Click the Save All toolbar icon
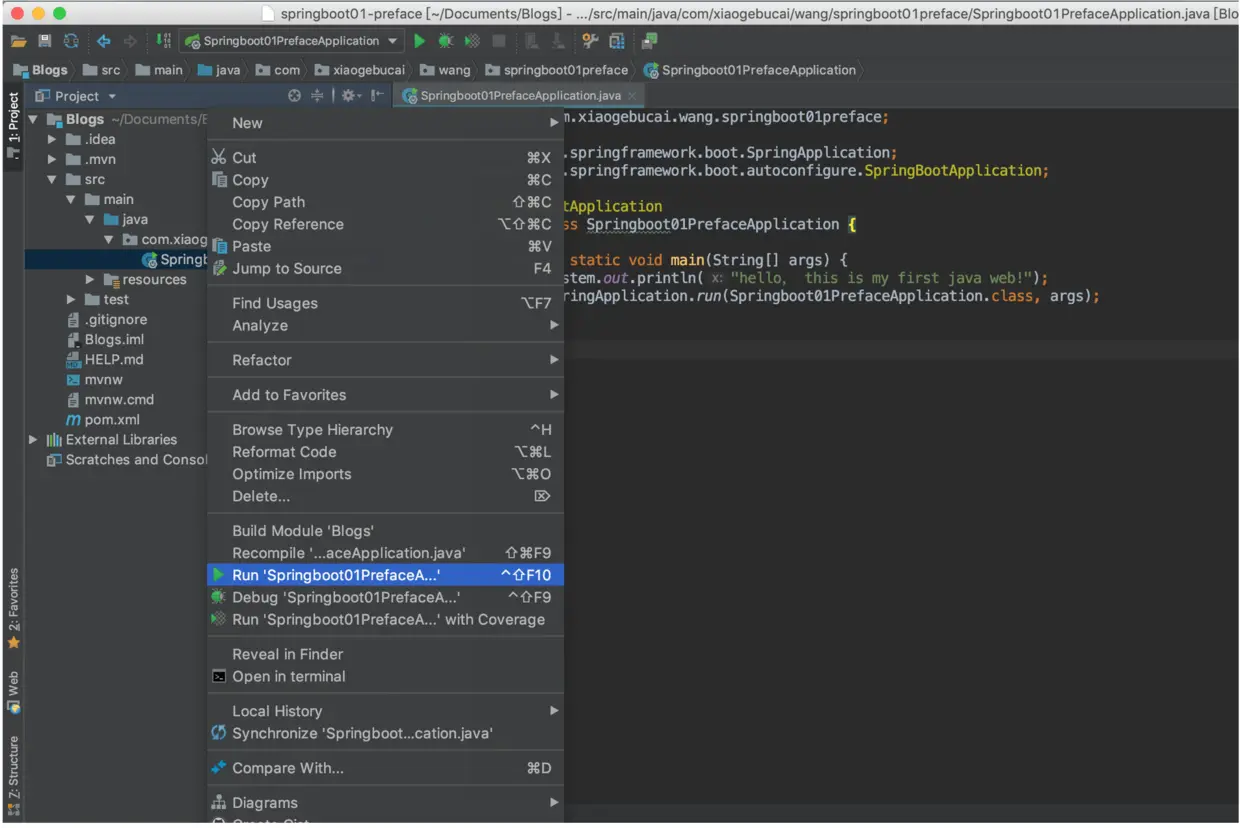 click(44, 41)
